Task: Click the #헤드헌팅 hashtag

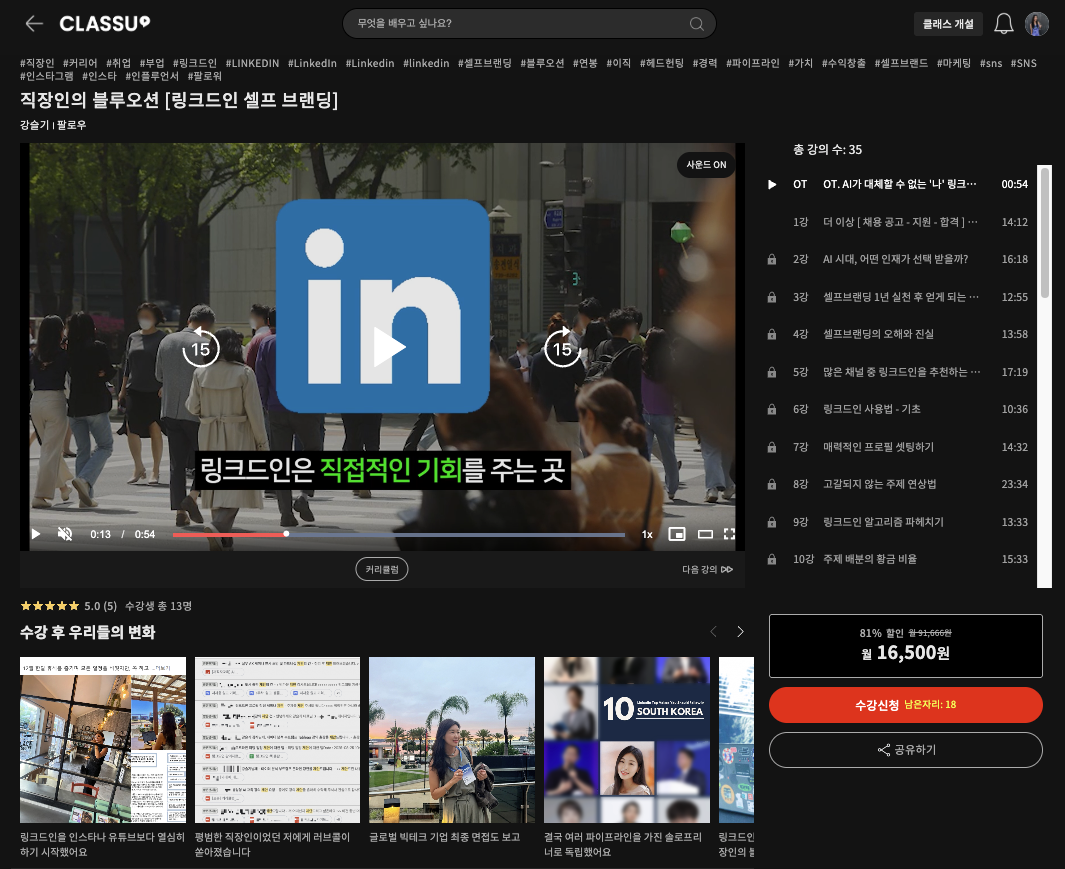Action: 662,63
